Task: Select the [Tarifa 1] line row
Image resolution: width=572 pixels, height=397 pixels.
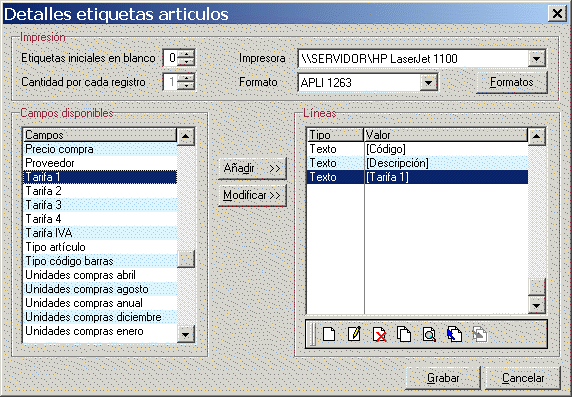Action: pos(417,177)
